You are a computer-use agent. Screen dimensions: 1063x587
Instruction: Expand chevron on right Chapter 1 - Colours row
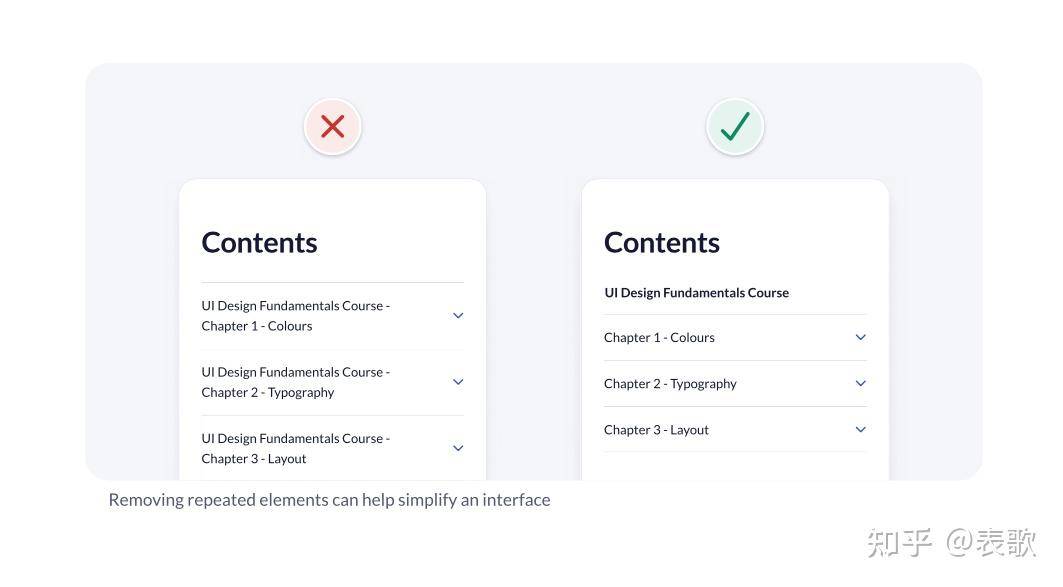pos(861,338)
